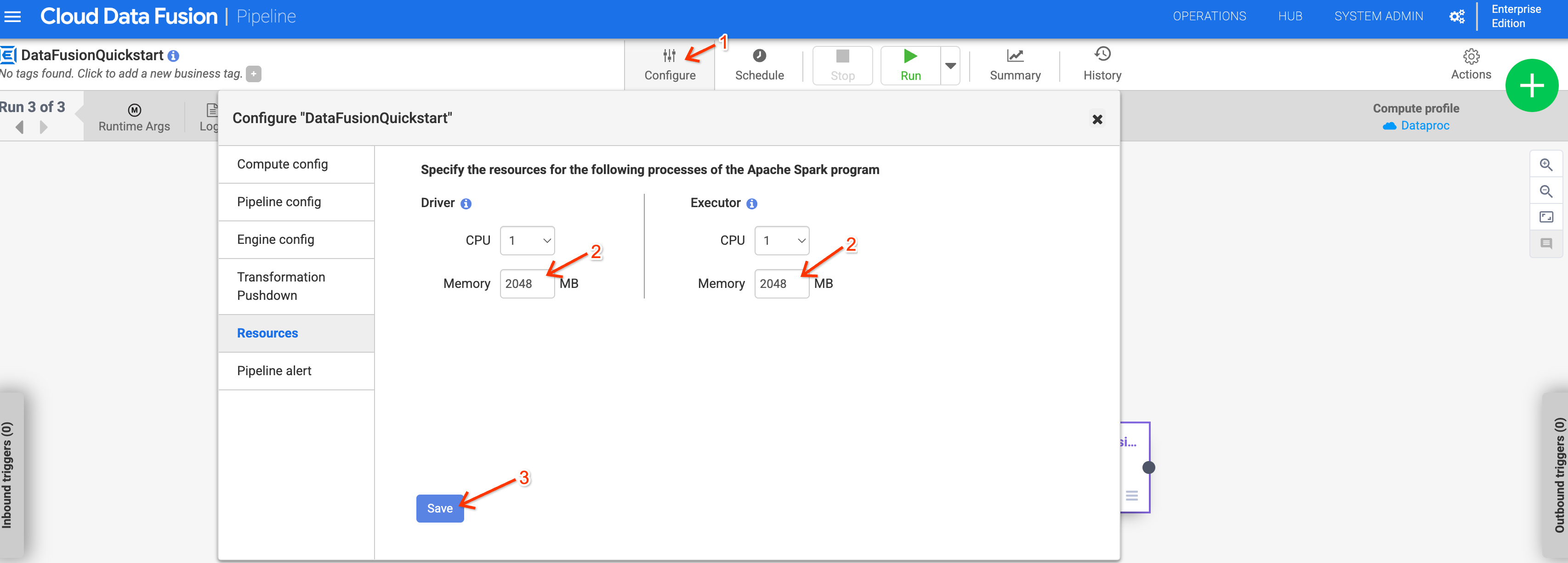This screenshot has width=1568, height=563.
Task: Click the Actions menu icon
Action: pyautogui.click(x=1468, y=56)
